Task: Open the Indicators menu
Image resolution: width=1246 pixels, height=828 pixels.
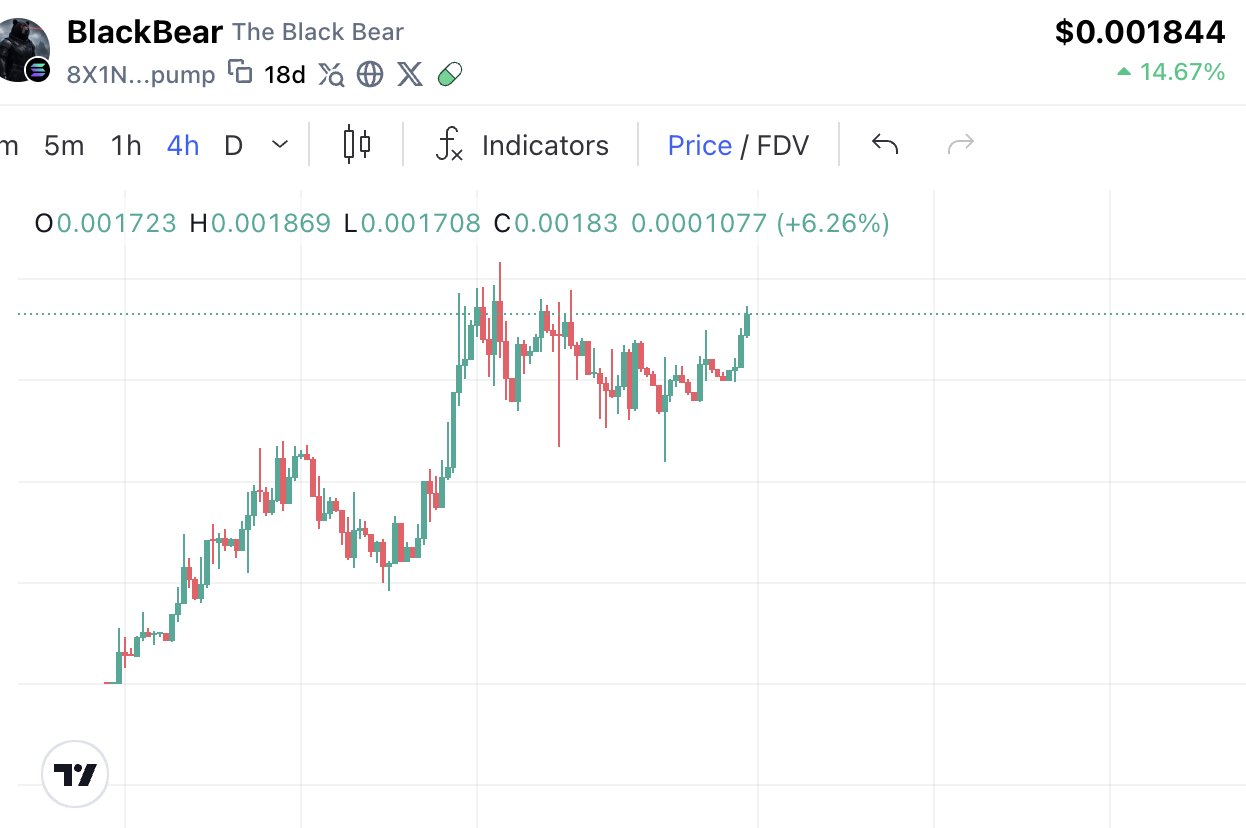Action: [522, 146]
